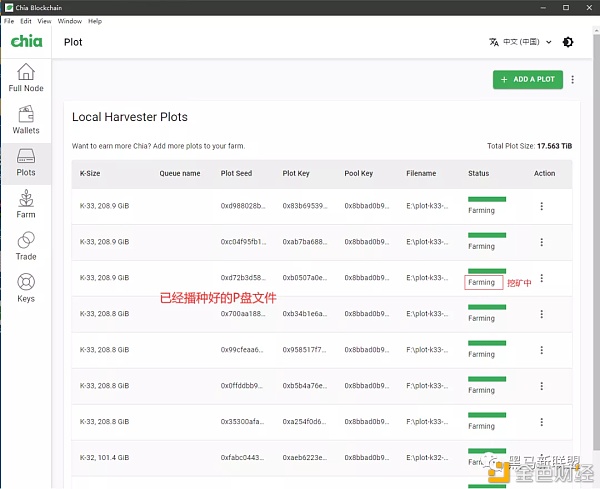Open action menu for plot 0x99cfeaa6
Image resolution: width=600 pixels, height=489 pixels.
[x=541, y=350]
